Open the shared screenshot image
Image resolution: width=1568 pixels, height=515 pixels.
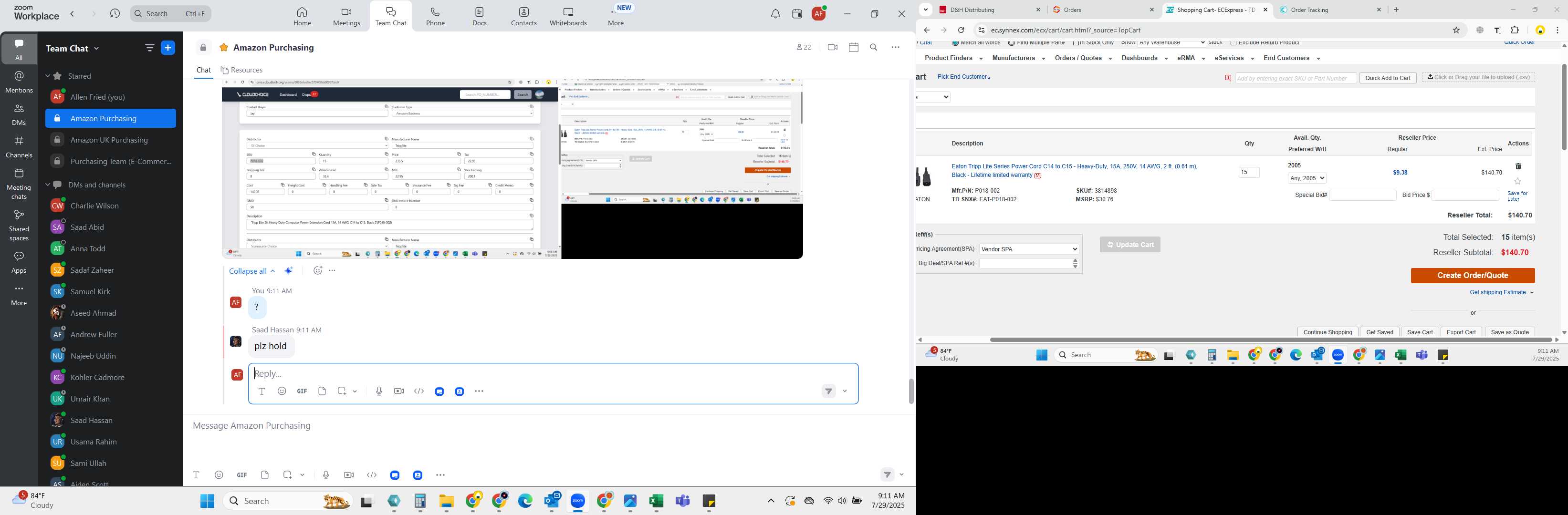tap(512, 168)
